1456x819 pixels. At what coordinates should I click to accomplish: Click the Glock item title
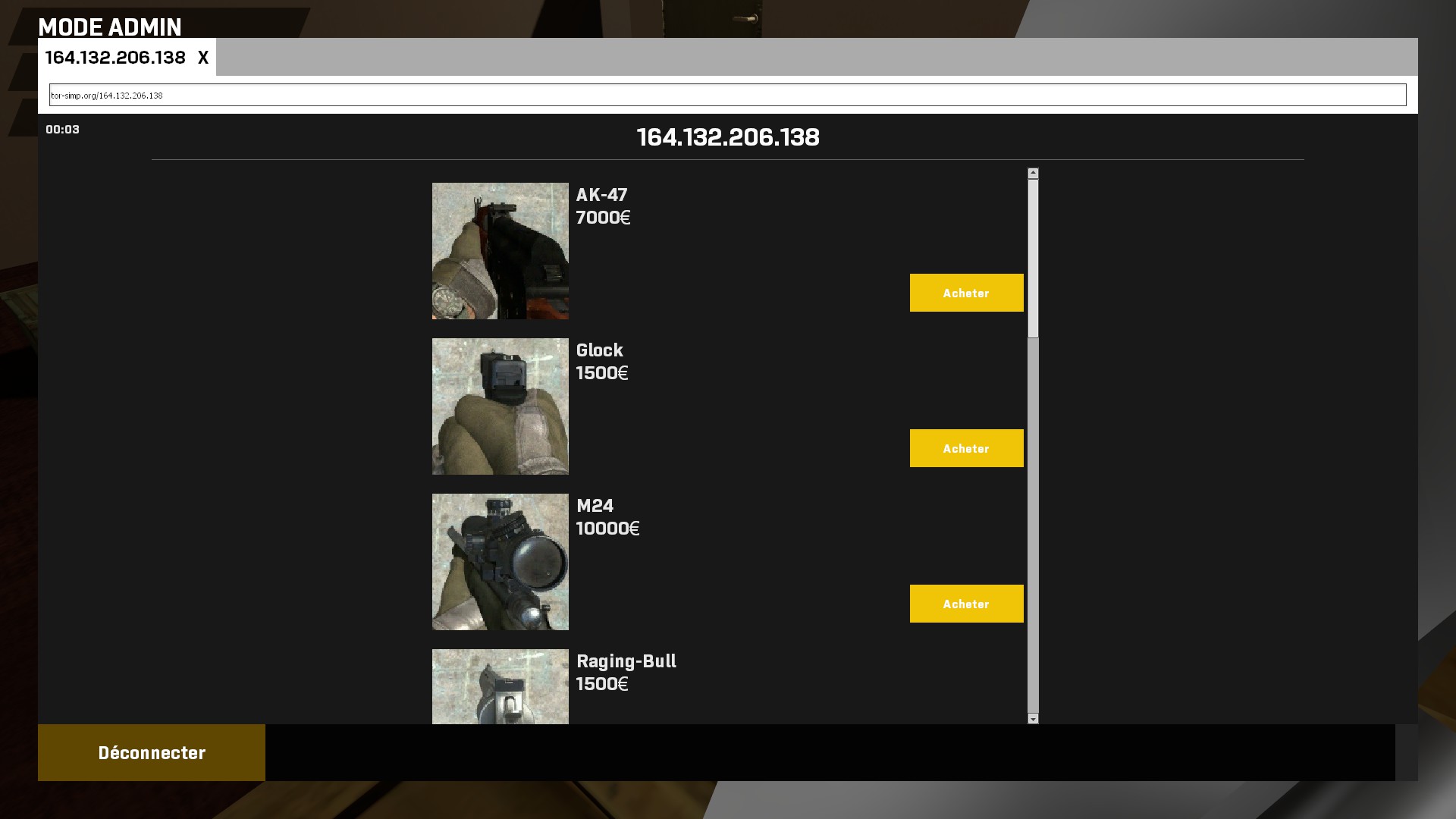tap(599, 350)
